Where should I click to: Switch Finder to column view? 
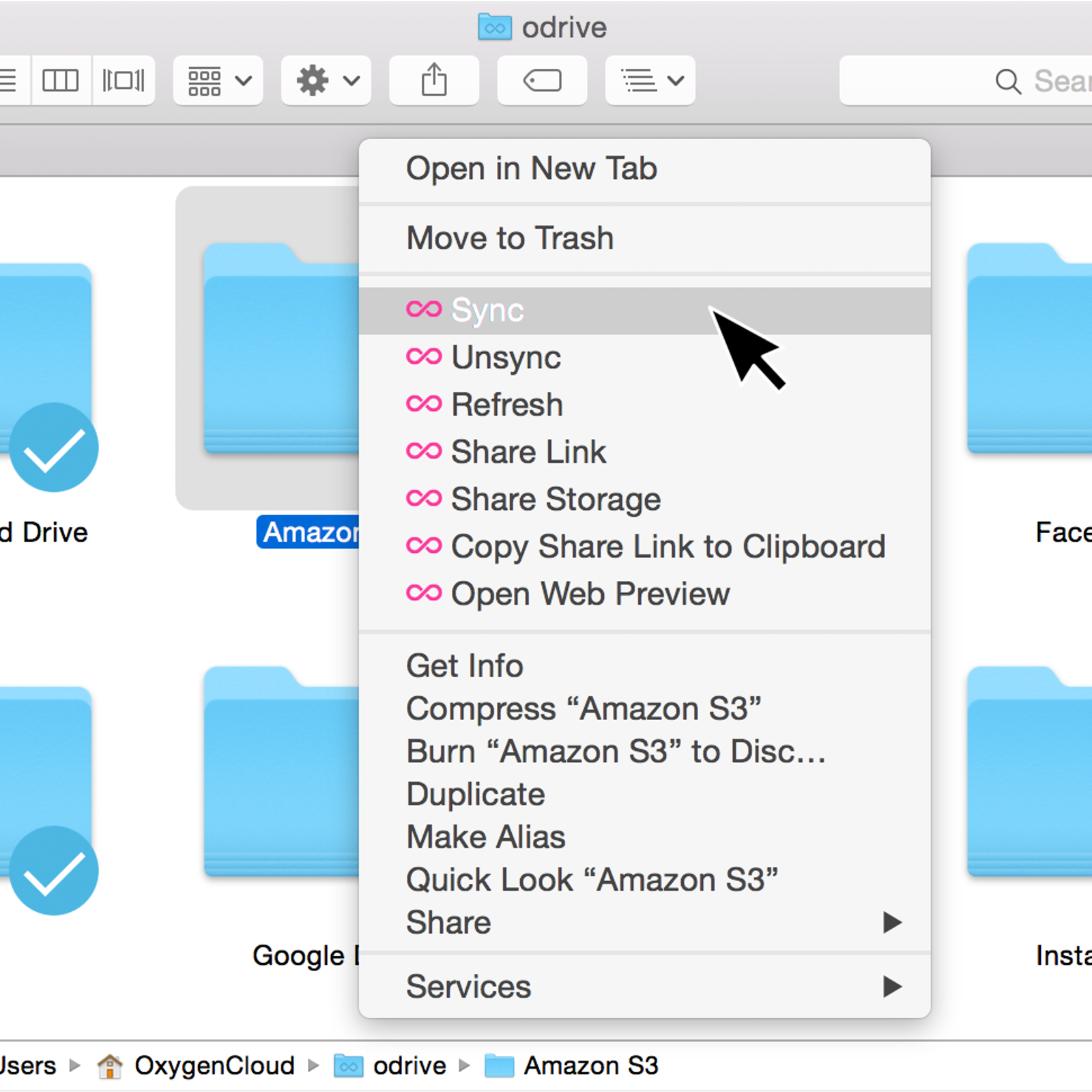pos(61,81)
